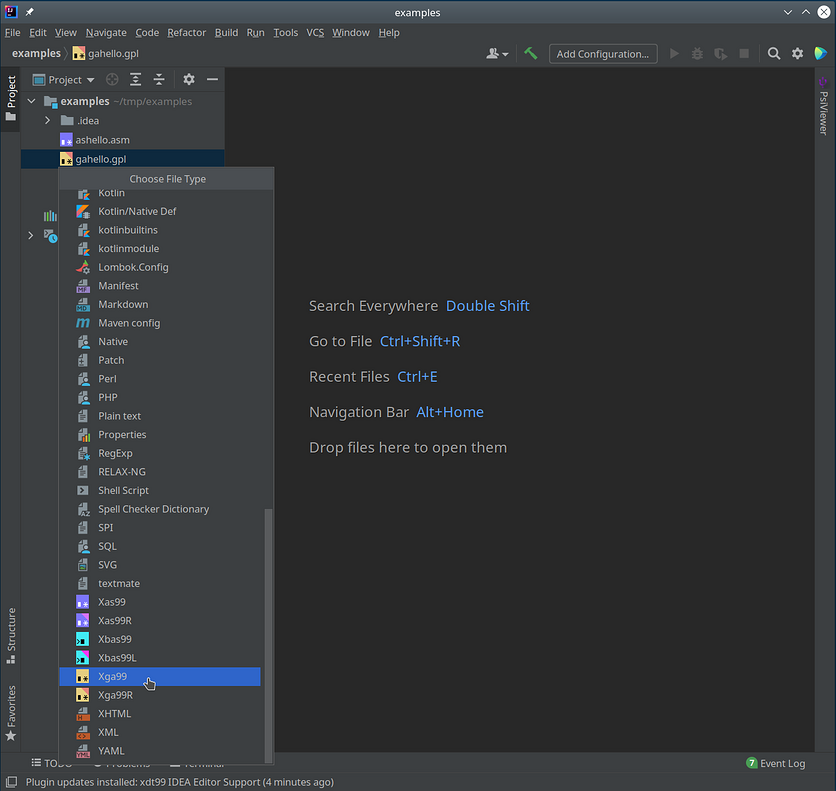
Task: Switch to the Terminal tool window tab
Action: click(196, 763)
